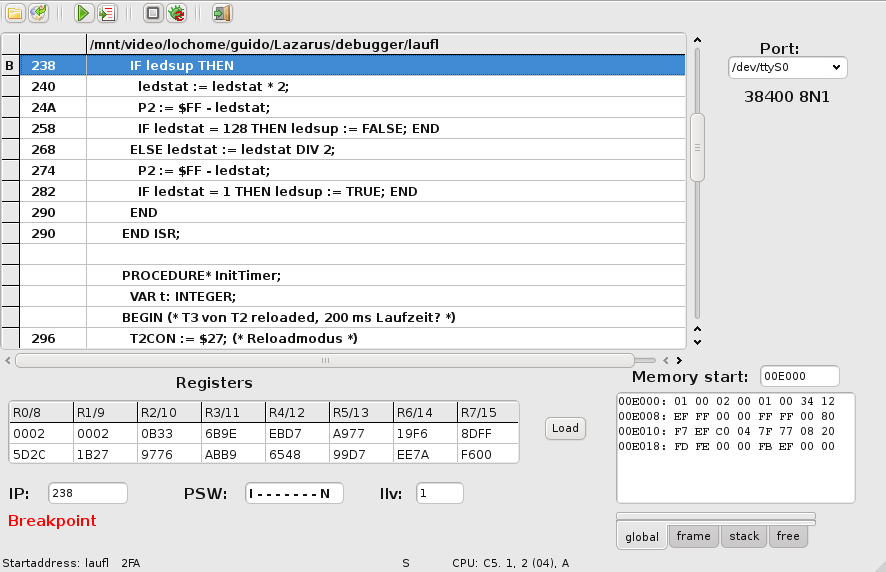Viewport: 886px width, 572px height.
Task: Click register value A977 under R5/13
Action: [361, 434]
